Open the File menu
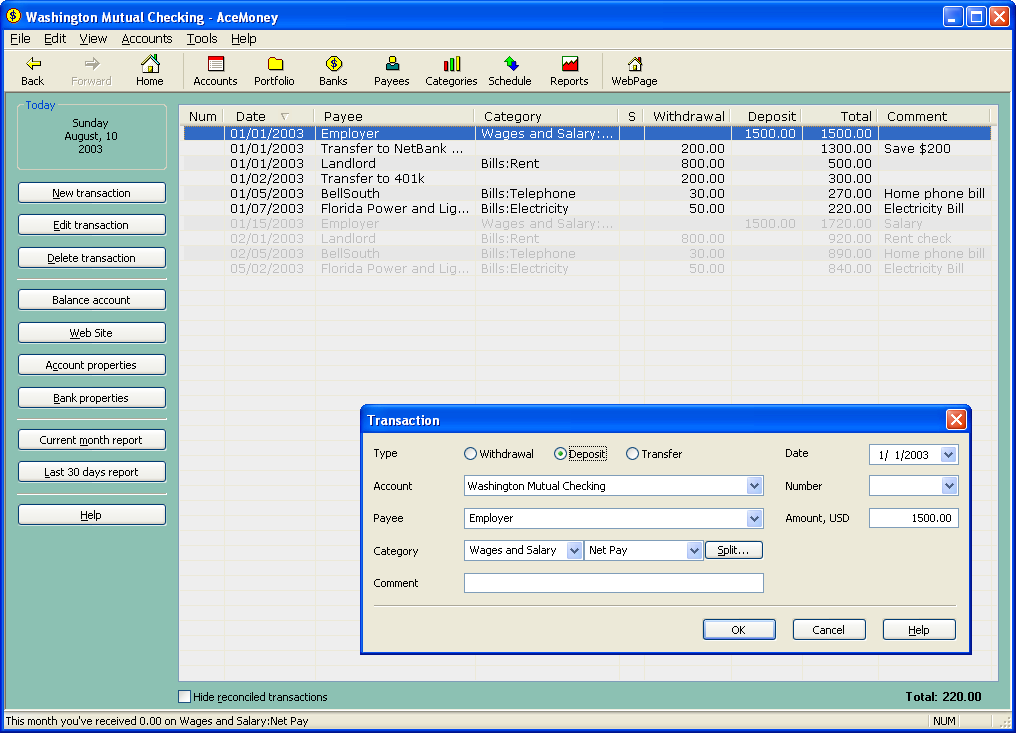 point(20,38)
